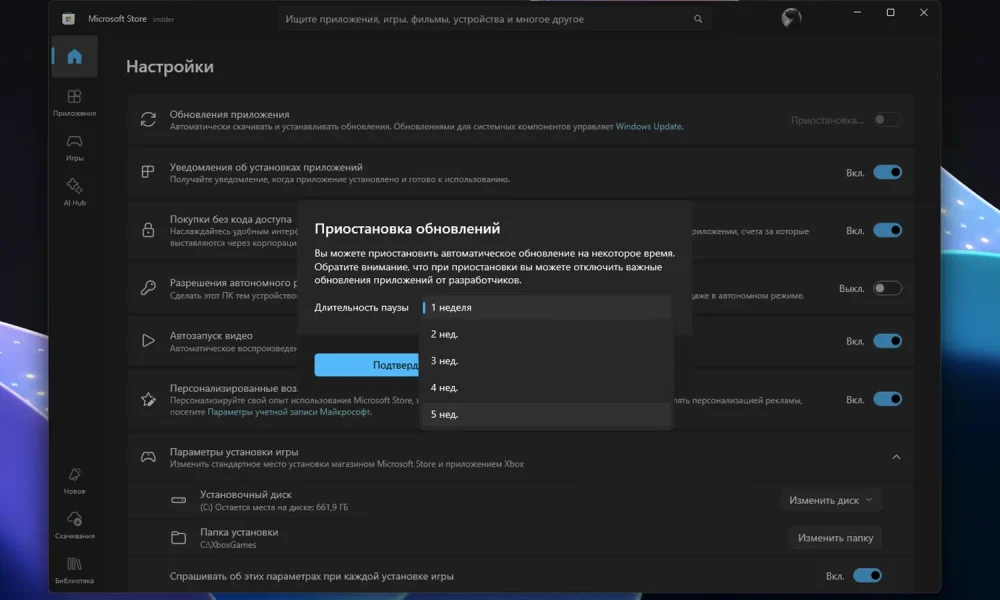Viewport: 1000px width, 600px height.
Task: Click the lock icon for purchases
Action: pyautogui.click(x=148, y=230)
